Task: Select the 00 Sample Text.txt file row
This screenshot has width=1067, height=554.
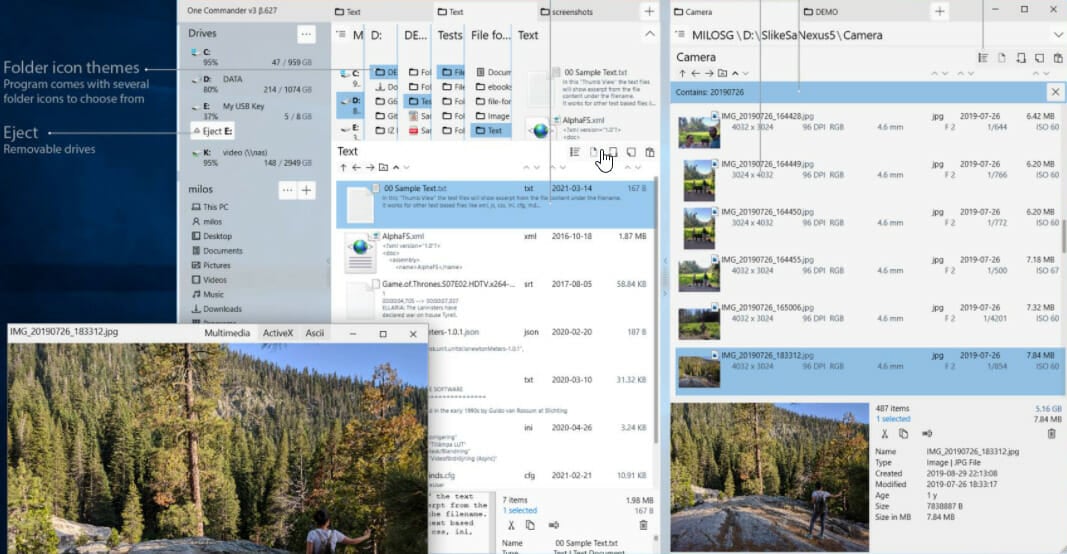Action: [x=495, y=204]
